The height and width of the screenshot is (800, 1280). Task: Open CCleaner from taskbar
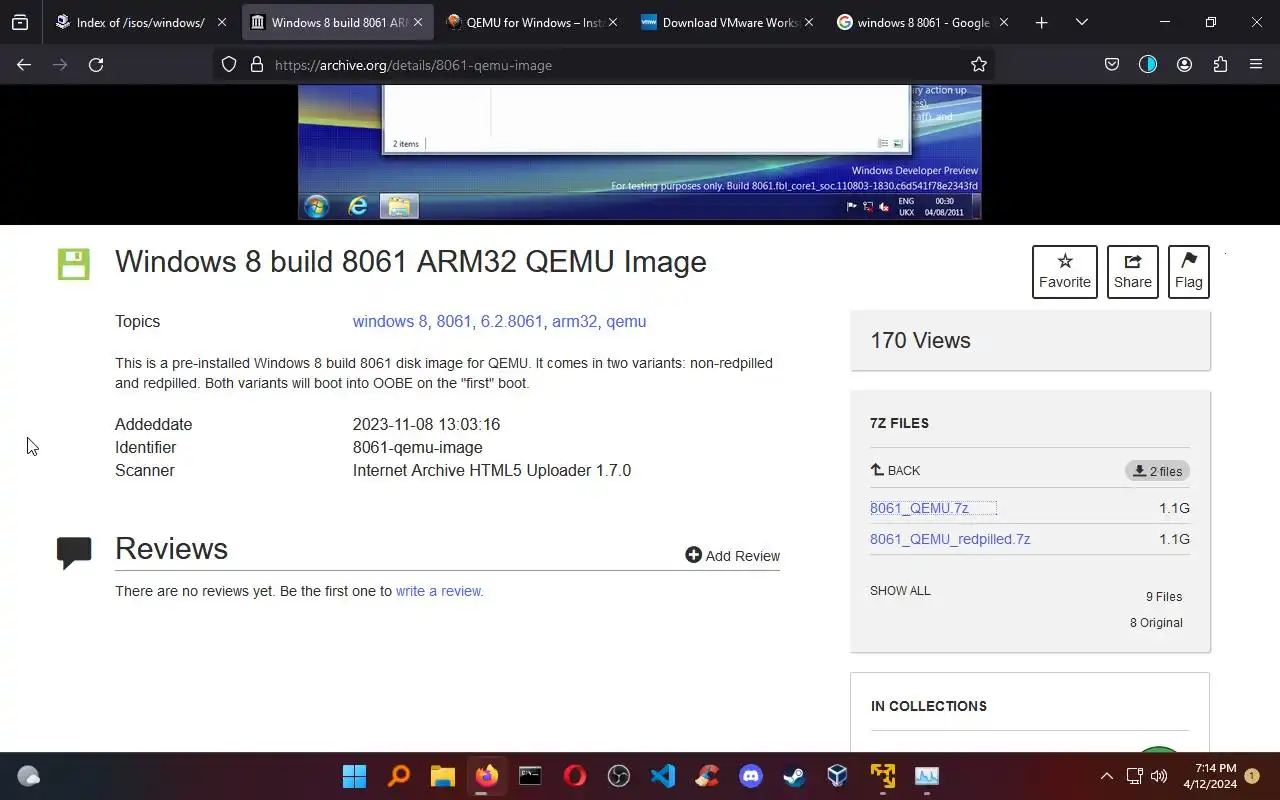tap(707, 776)
